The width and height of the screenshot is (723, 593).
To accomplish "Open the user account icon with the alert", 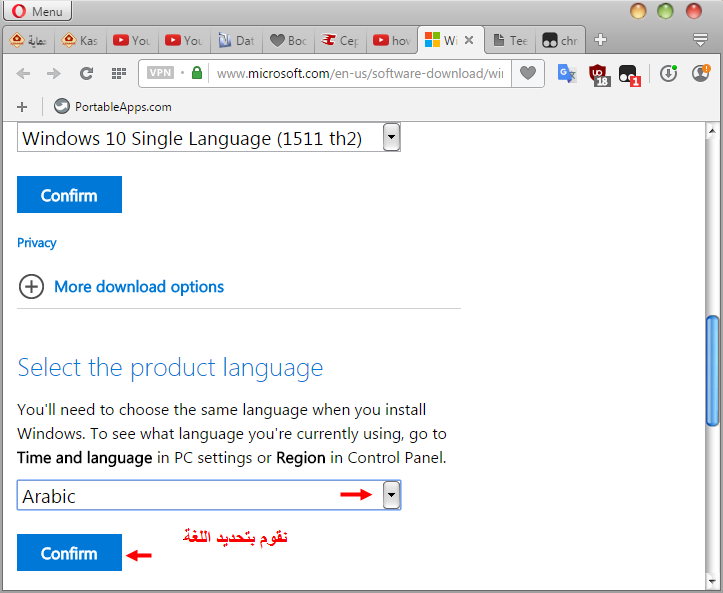I will pyautogui.click(x=701, y=73).
